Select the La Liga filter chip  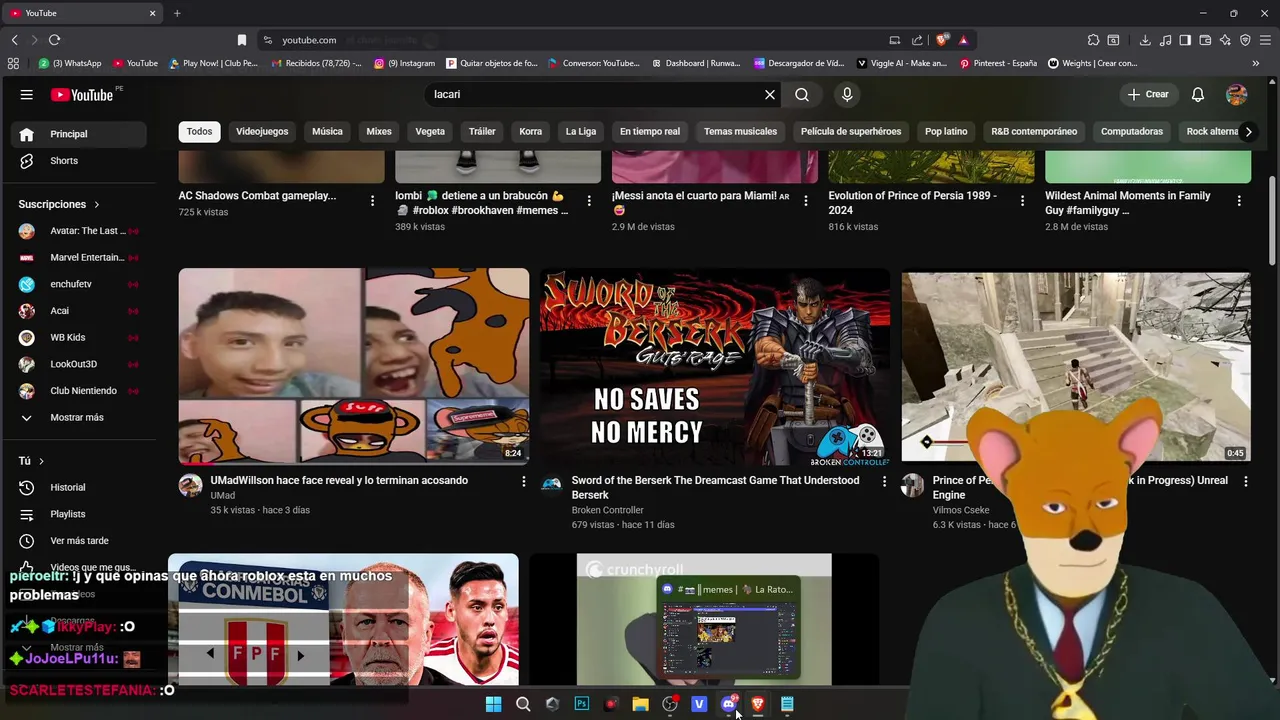pyautogui.click(x=580, y=131)
